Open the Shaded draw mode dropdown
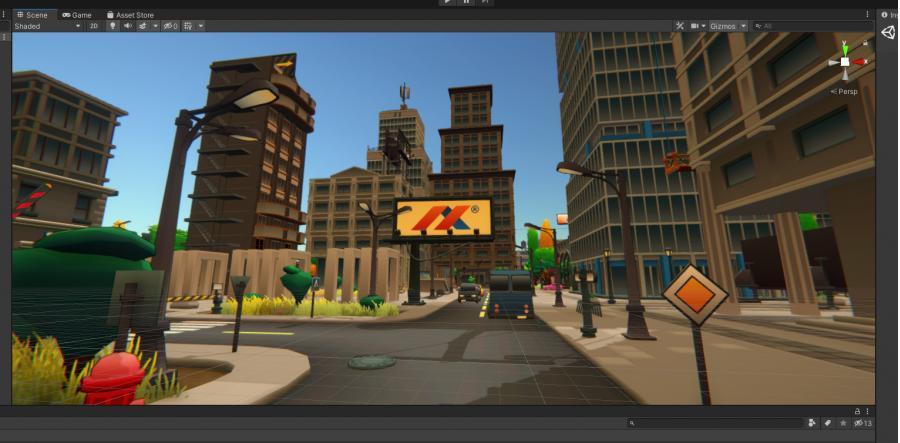This screenshot has height=443, width=900. pyautogui.click(x=48, y=26)
